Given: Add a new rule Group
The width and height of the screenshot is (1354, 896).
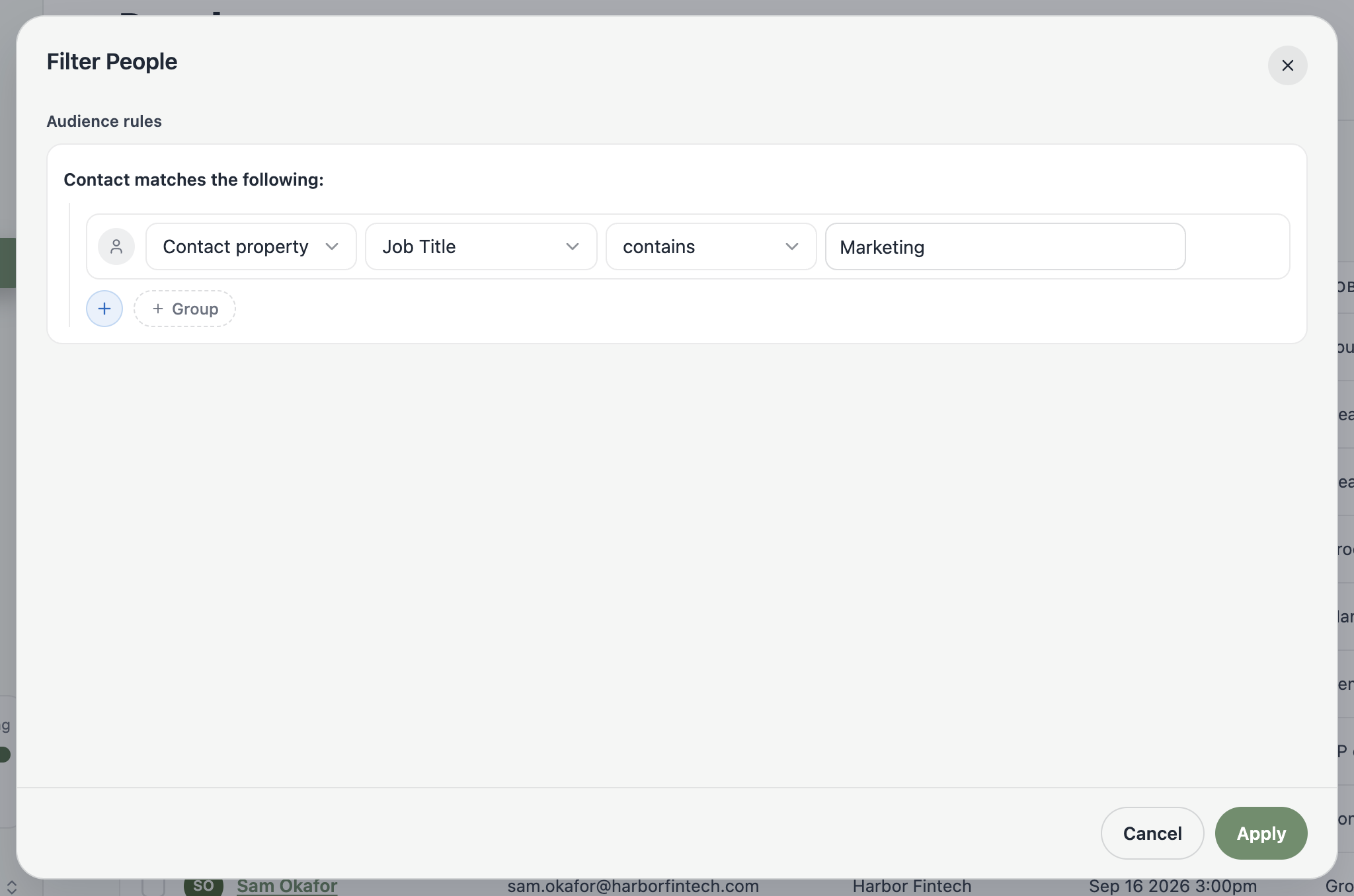Looking at the screenshot, I should pos(184,309).
